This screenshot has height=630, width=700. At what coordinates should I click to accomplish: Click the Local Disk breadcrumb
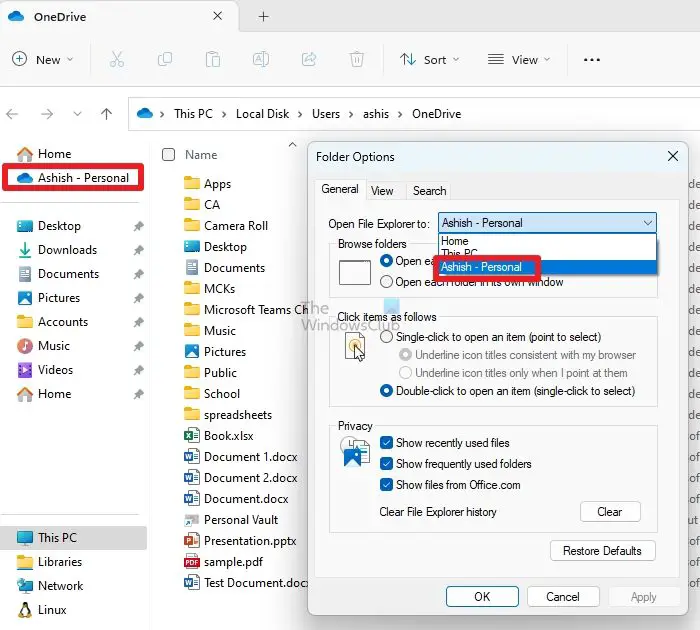click(x=262, y=114)
